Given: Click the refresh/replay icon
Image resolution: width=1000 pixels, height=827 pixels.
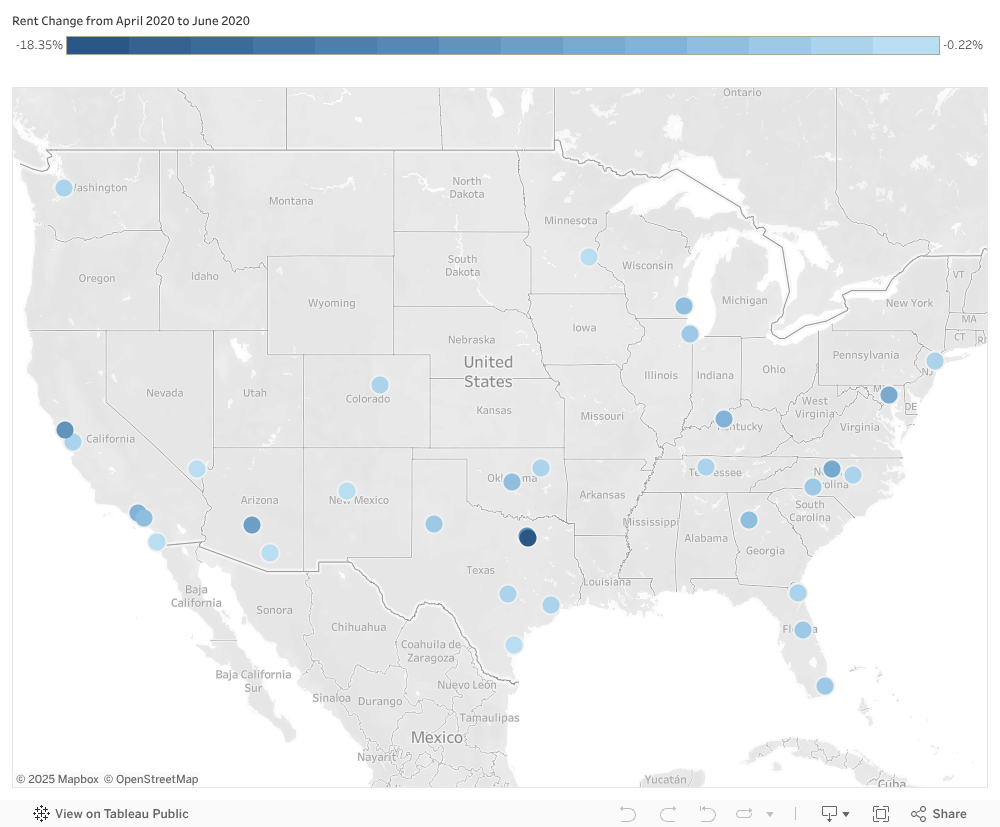Looking at the screenshot, I should (744, 814).
